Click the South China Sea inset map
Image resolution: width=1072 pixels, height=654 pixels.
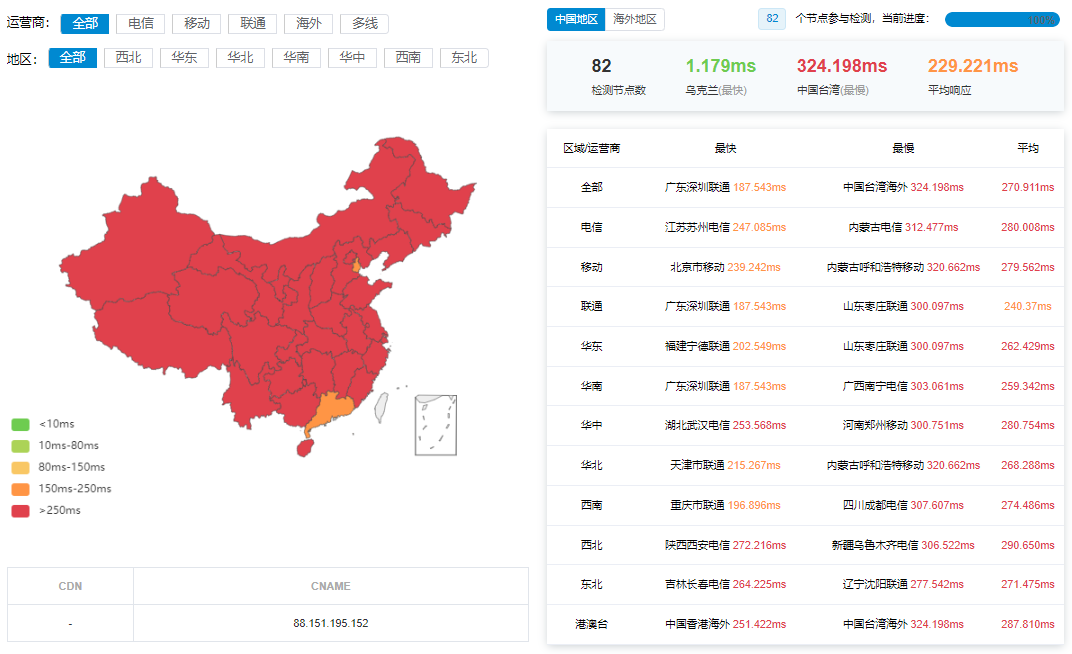(x=436, y=425)
